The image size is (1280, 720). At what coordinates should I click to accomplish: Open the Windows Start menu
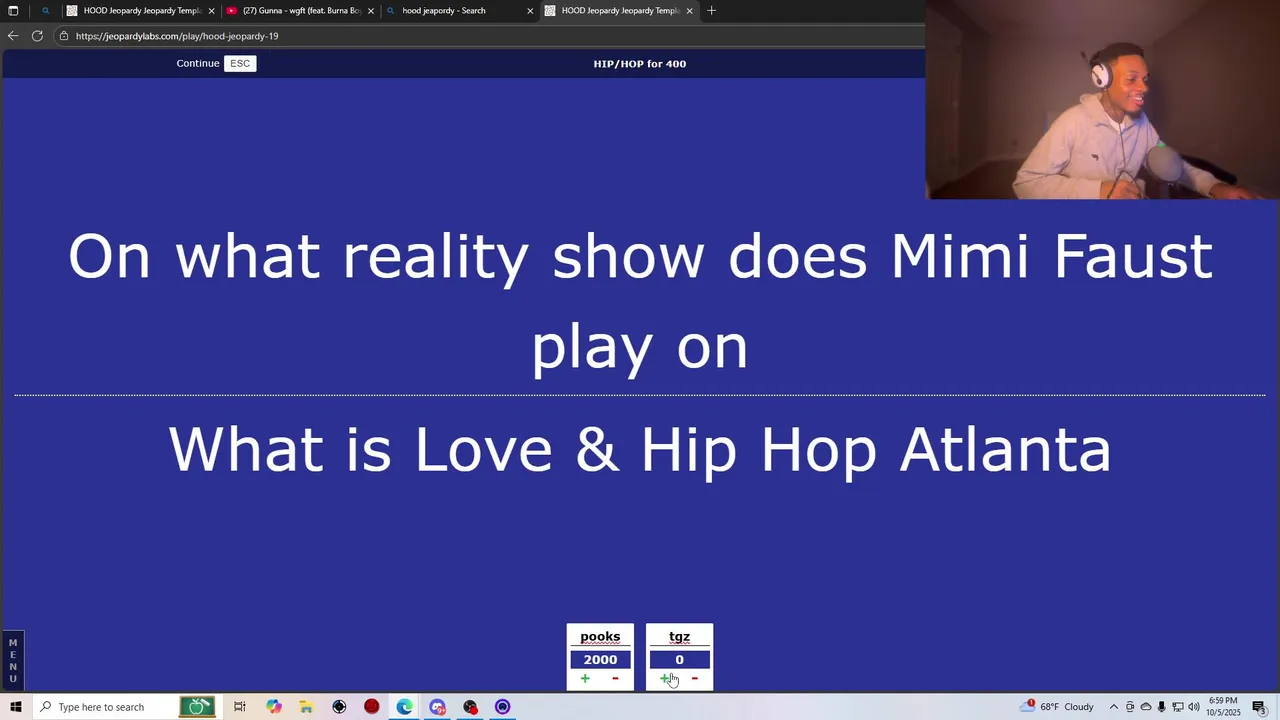(x=15, y=707)
